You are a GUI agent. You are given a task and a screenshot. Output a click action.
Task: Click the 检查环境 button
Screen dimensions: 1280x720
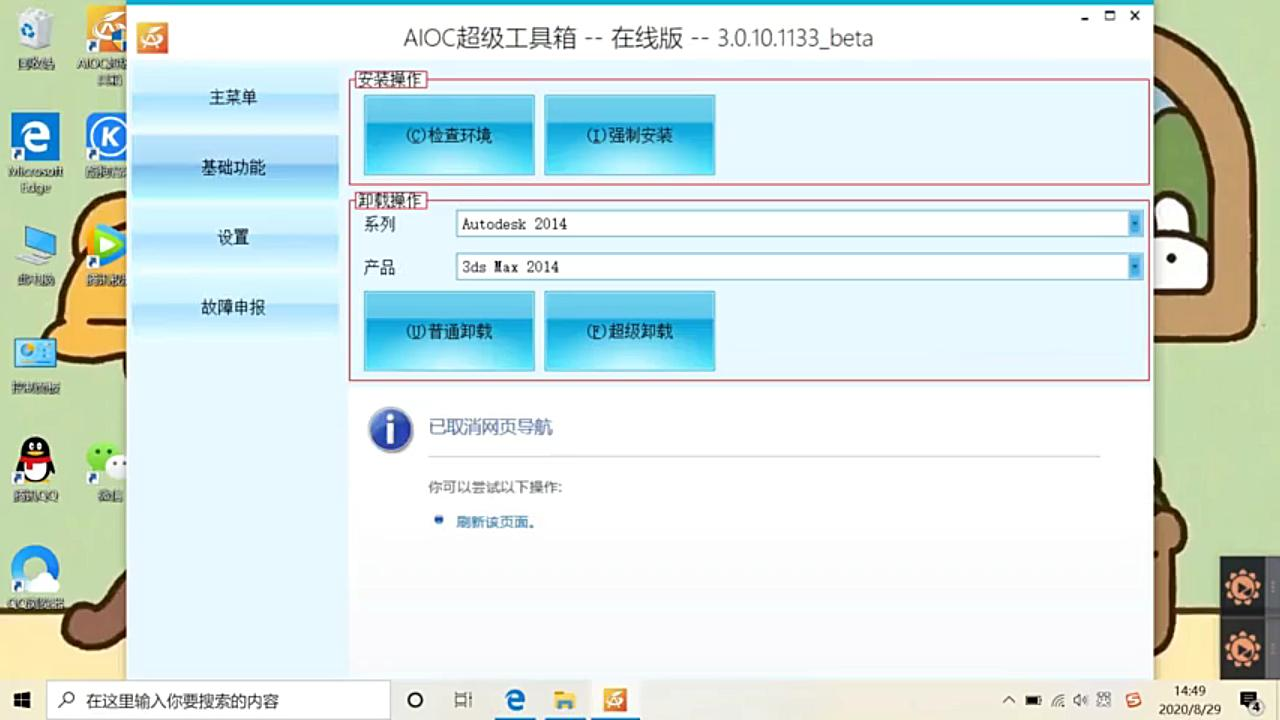pyautogui.click(x=449, y=135)
